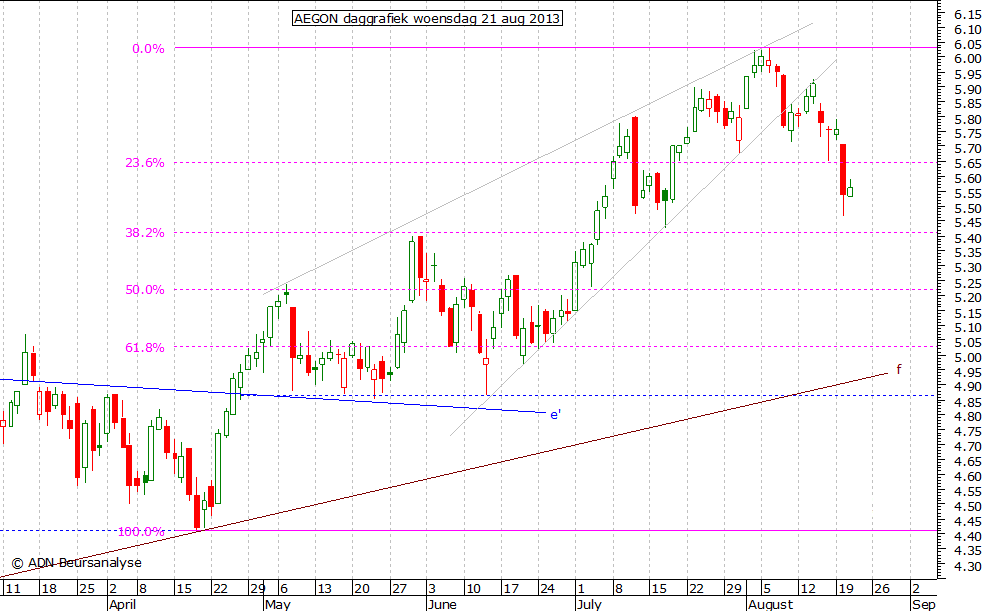This screenshot has width=985, height=611.
Task: Select the 0.0% Fibonacci label
Action: point(148,48)
